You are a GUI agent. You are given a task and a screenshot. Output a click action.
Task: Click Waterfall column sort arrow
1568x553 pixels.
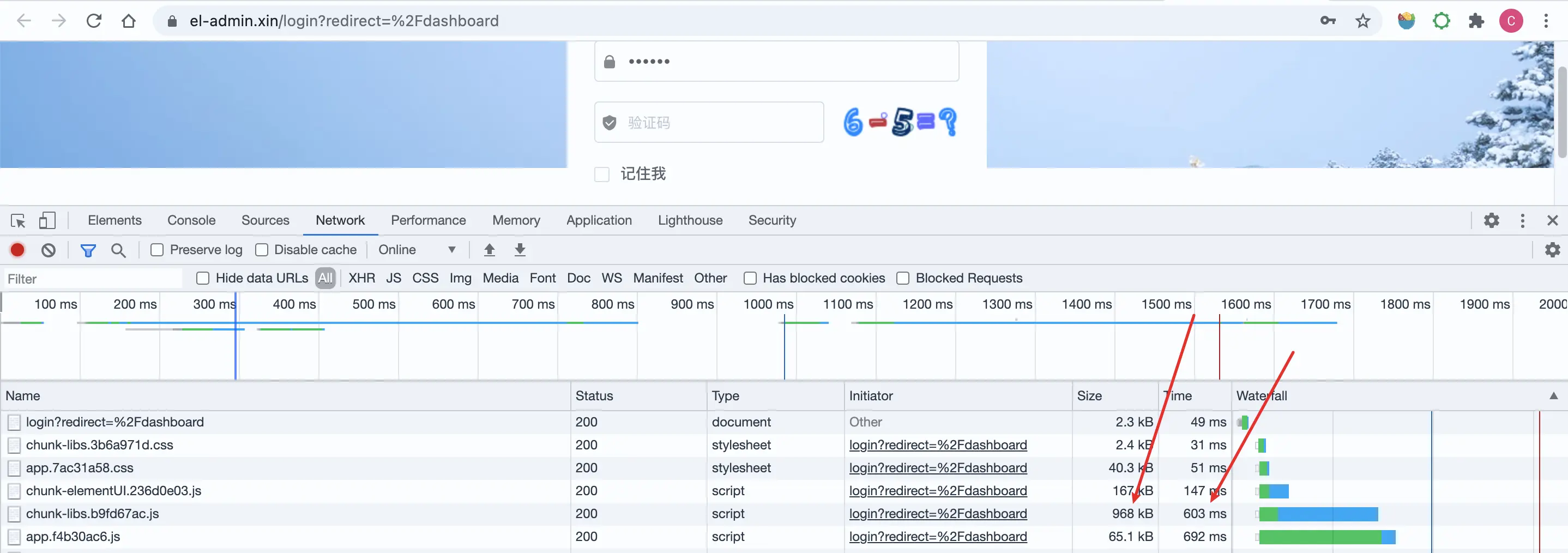[x=1553, y=396]
